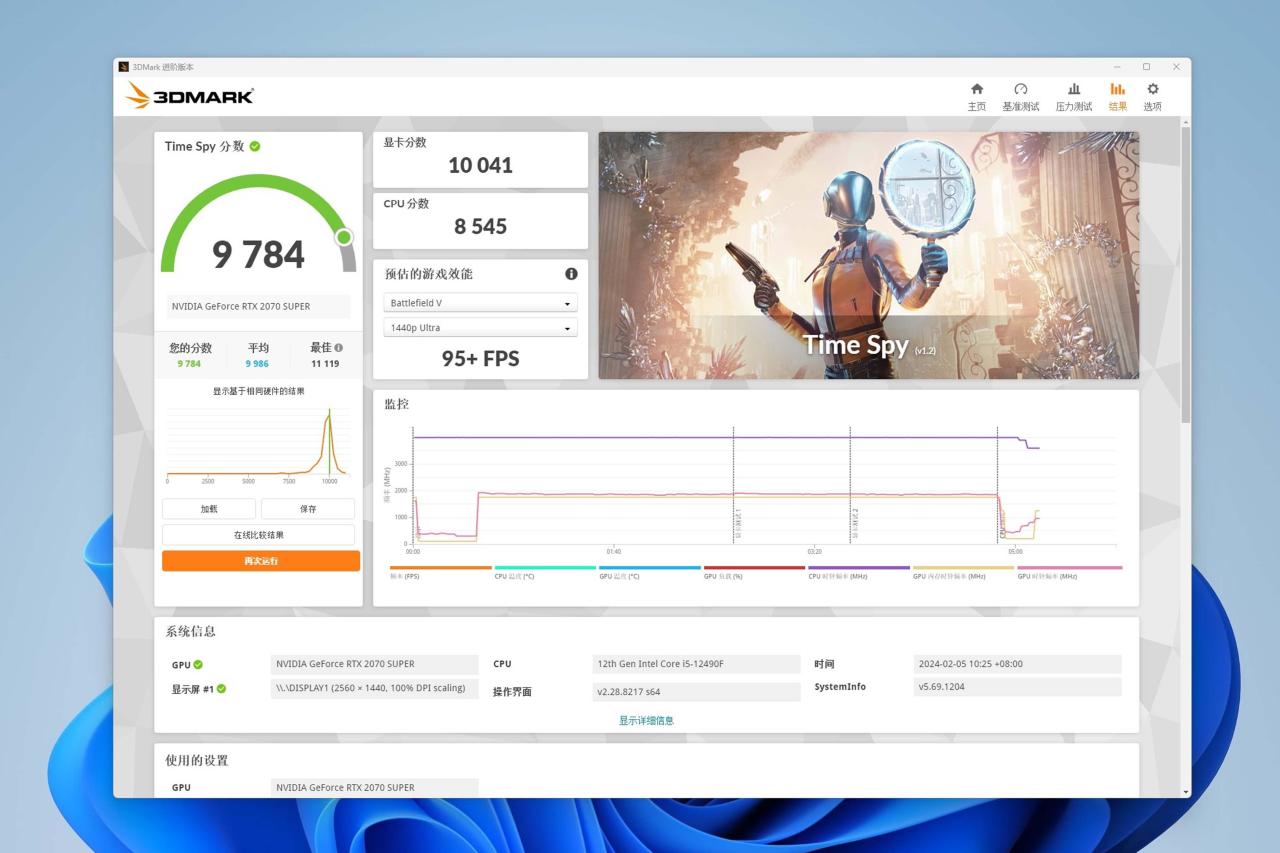Screen dimensions: 1280x853
Task: Click the green checkmark beside Time Spy 分数
Action: [x=255, y=146]
